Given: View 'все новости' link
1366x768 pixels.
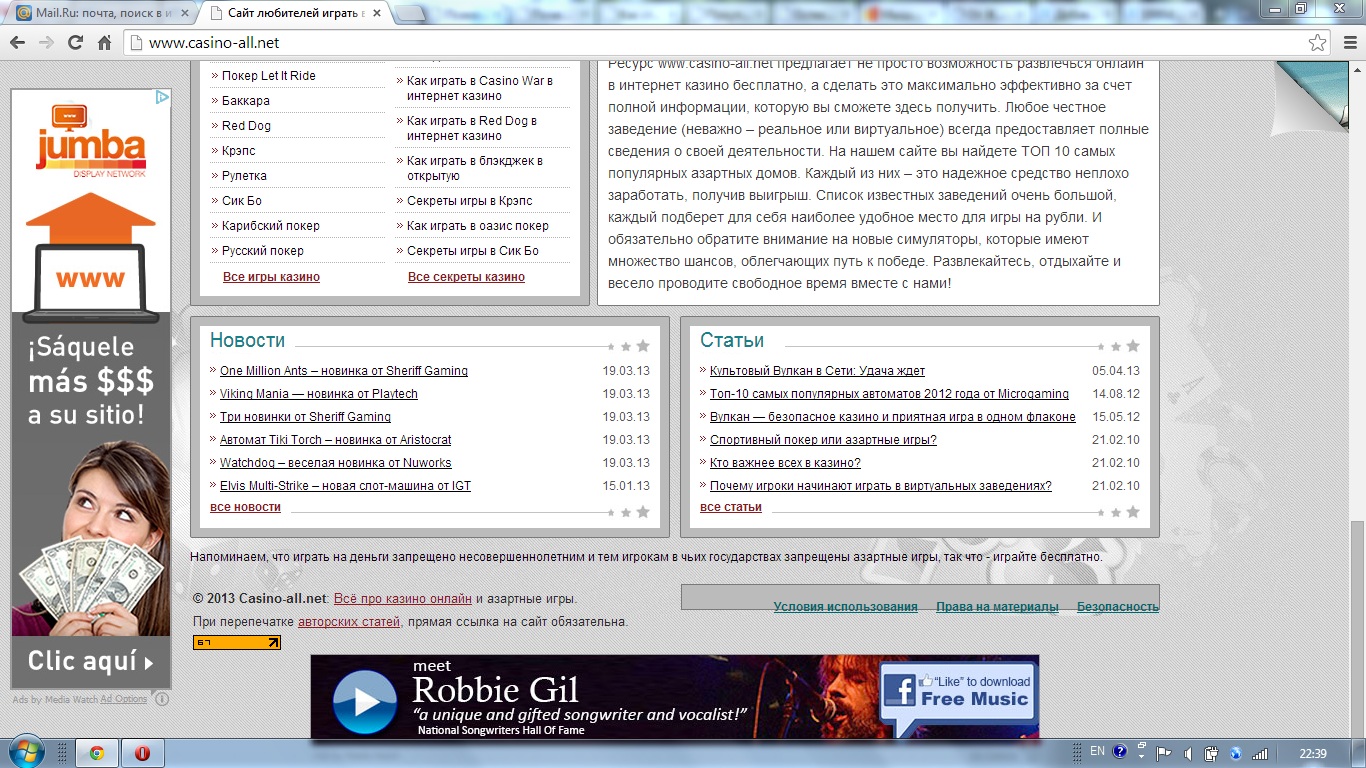Looking at the screenshot, I should click(245, 507).
